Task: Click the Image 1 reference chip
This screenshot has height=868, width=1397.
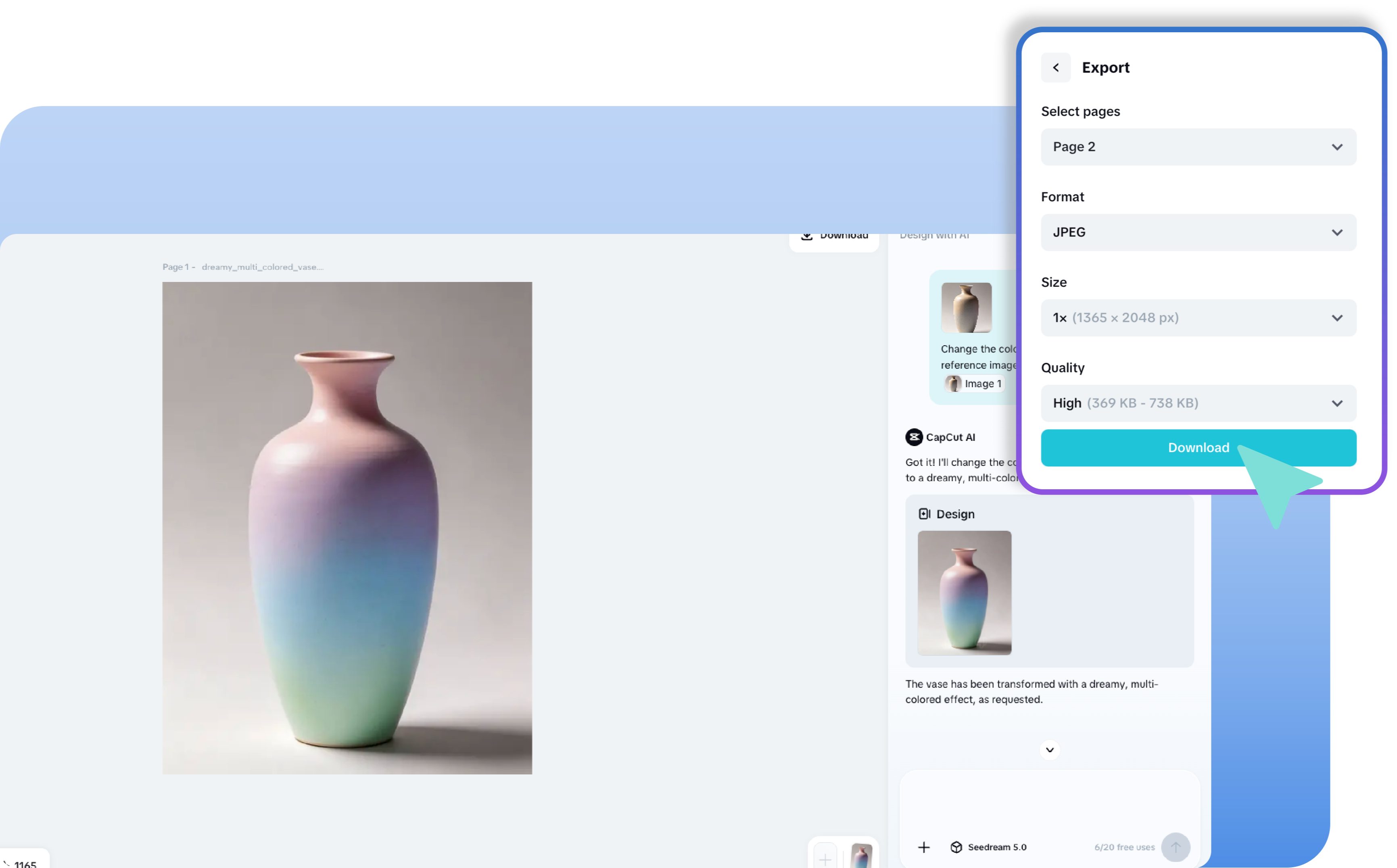Action: tap(975, 384)
